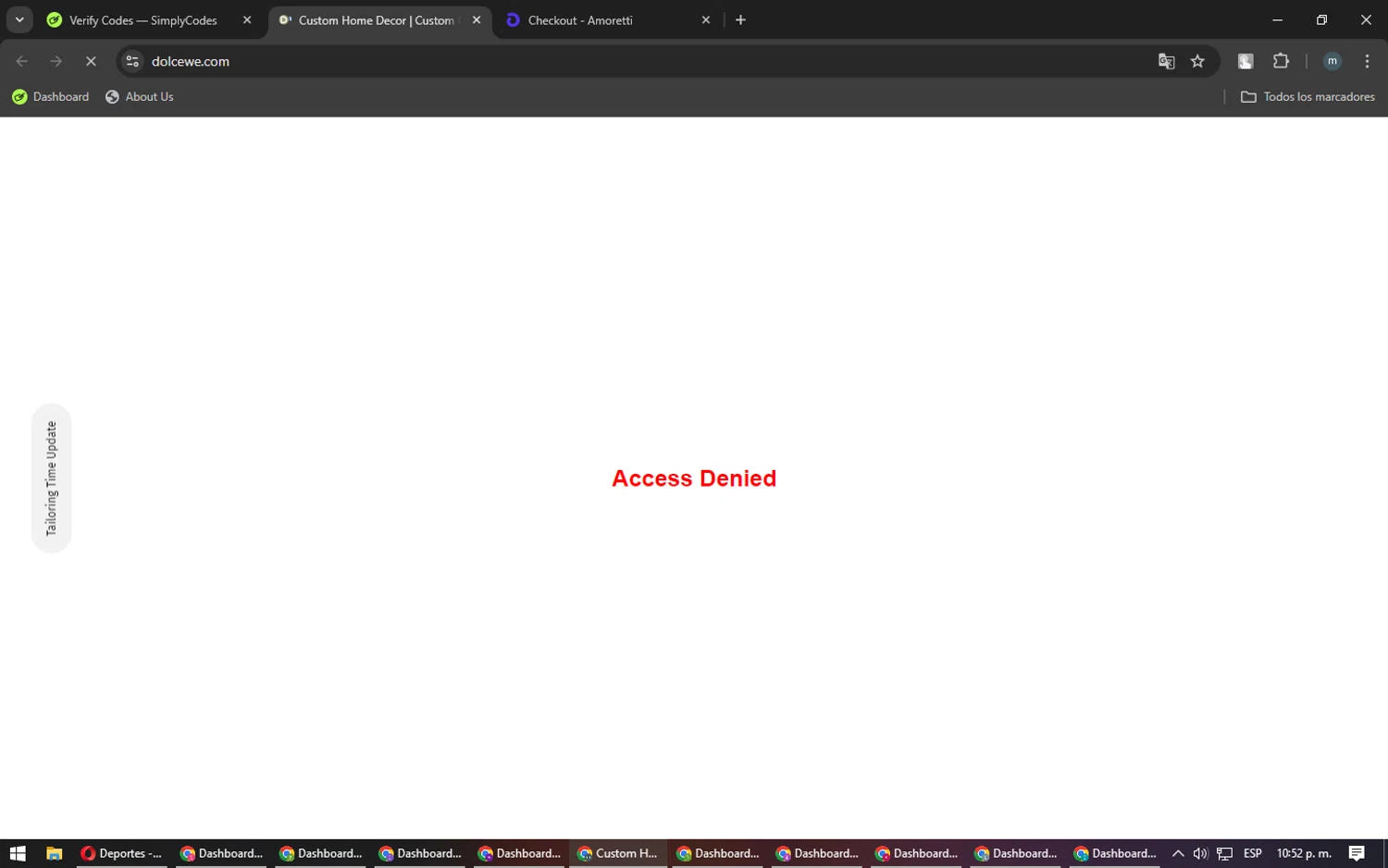Viewport: 1388px width, 868px height.
Task: Open the Dashboard bookmark
Action: (51, 96)
